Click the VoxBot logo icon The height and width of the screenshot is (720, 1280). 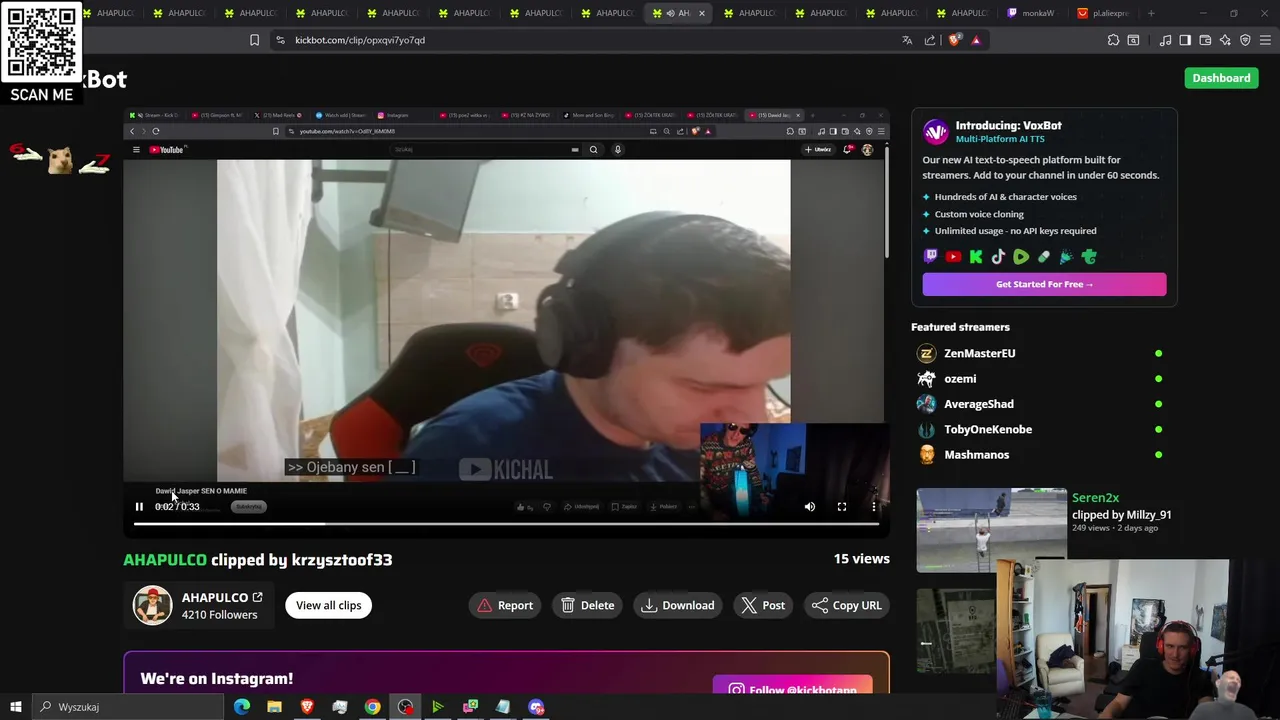(935, 132)
